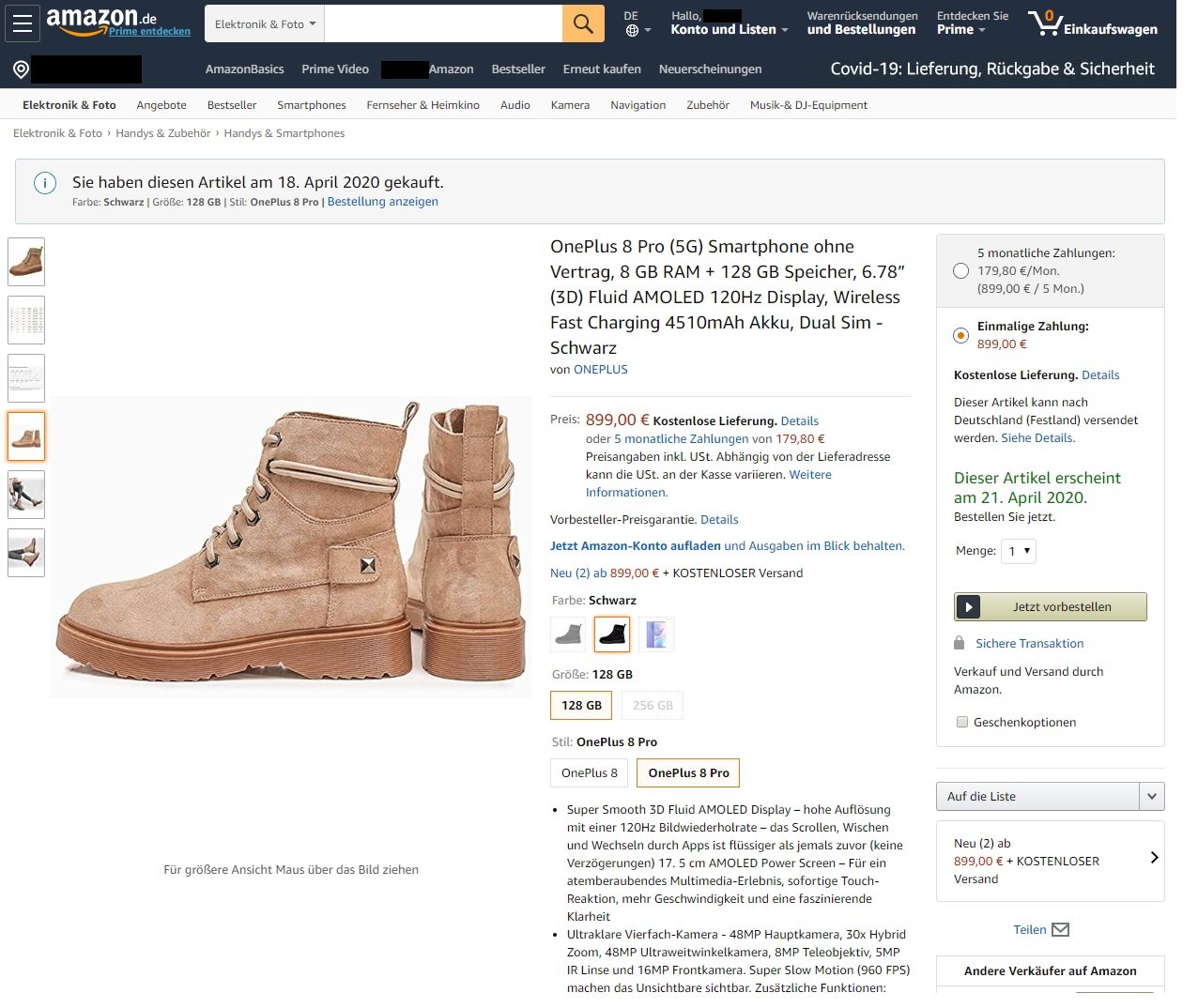Open the Covid-19 Lieferung banner link
1198x1008 pixels.
(992, 69)
